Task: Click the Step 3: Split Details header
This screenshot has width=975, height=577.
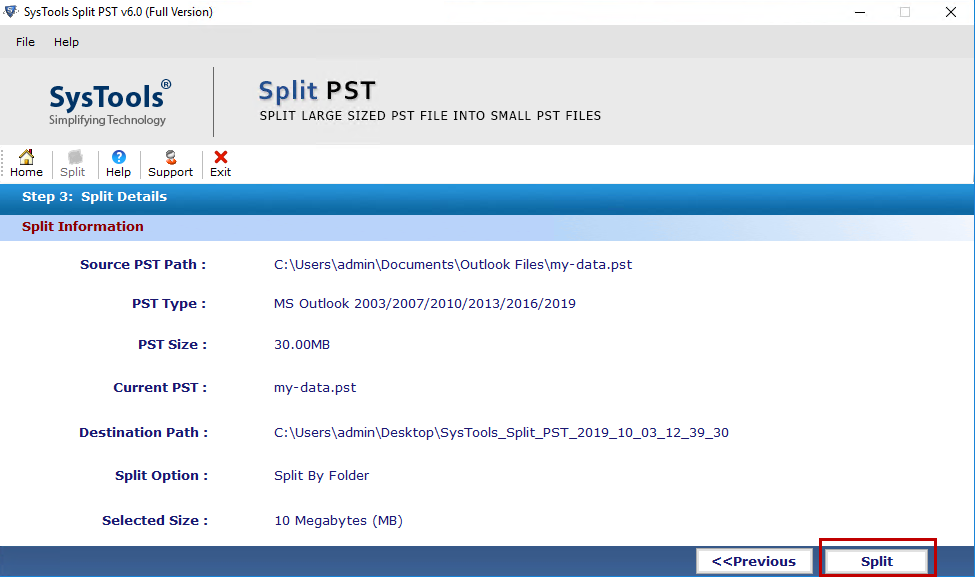Action: point(95,196)
